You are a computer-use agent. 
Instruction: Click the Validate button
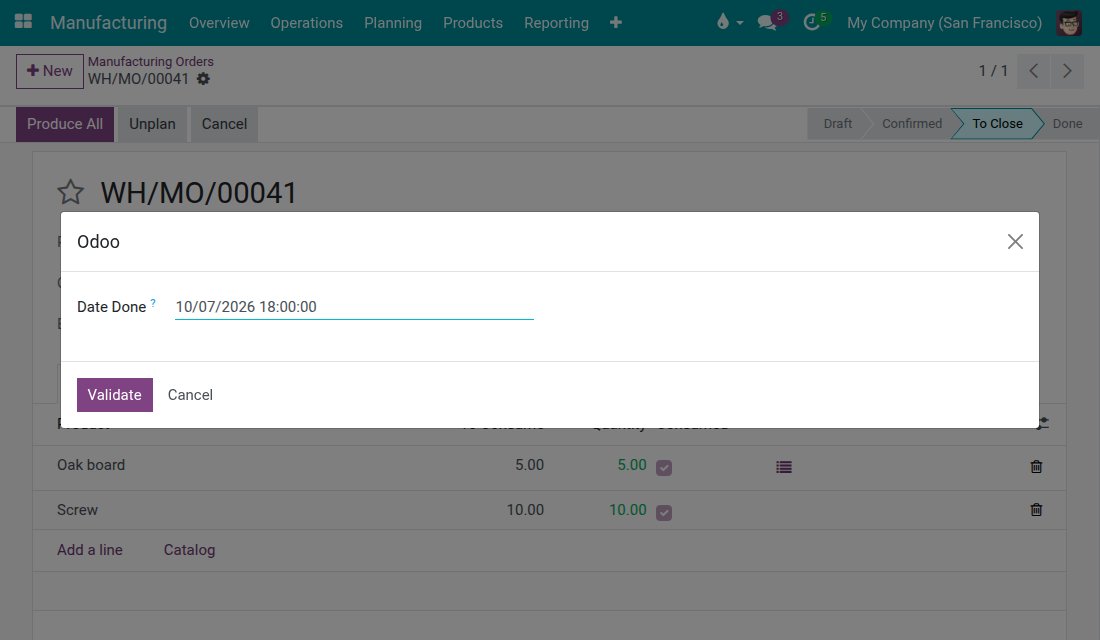click(115, 395)
